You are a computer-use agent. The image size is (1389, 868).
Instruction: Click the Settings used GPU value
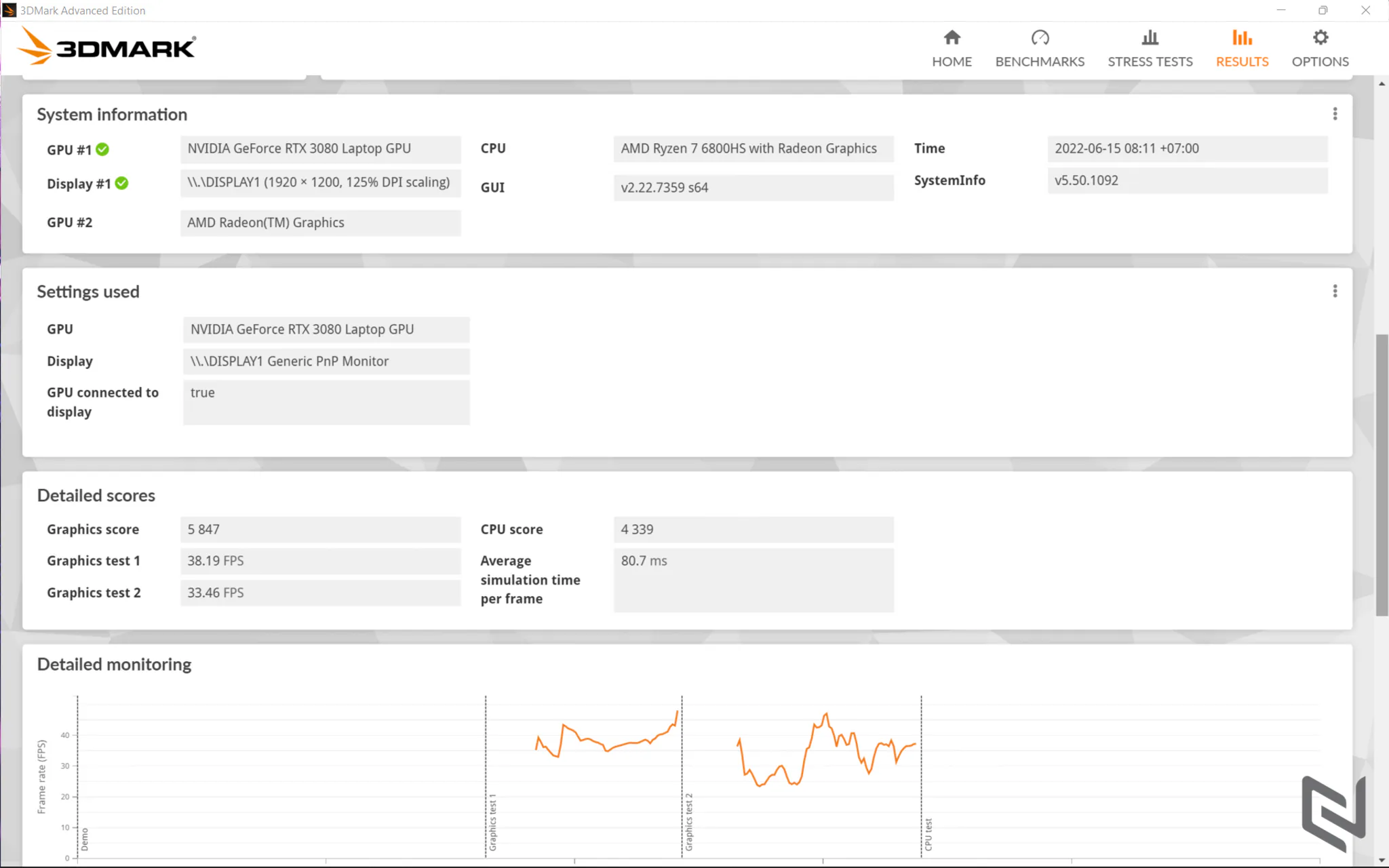326,330
